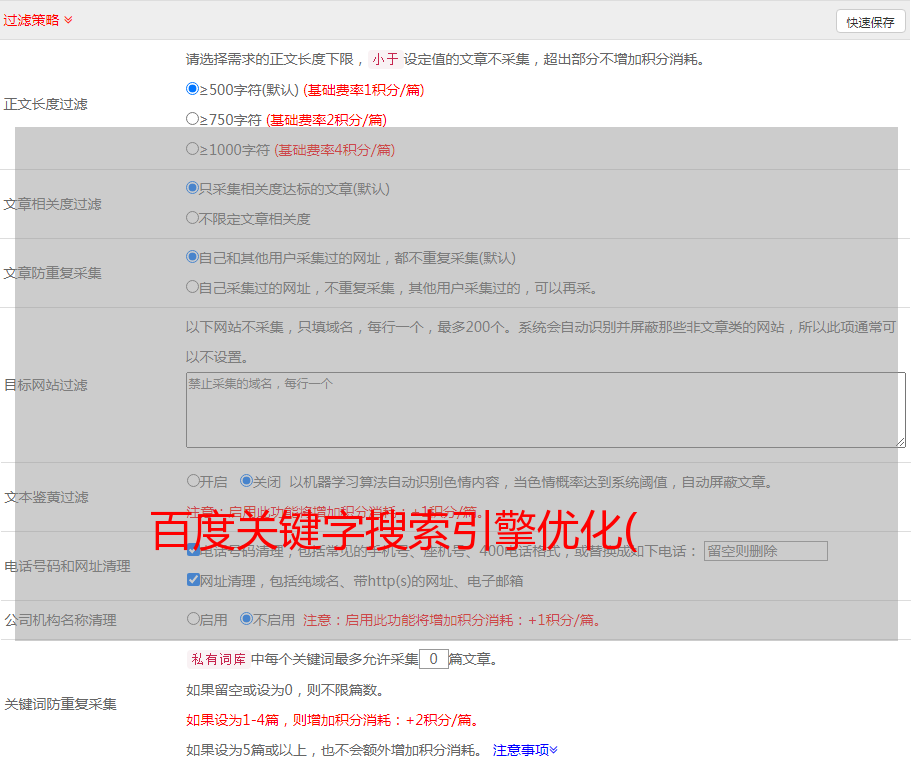Click the 文本鉴黄过滤 row label
912x768 pixels.
[x=46, y=497]
